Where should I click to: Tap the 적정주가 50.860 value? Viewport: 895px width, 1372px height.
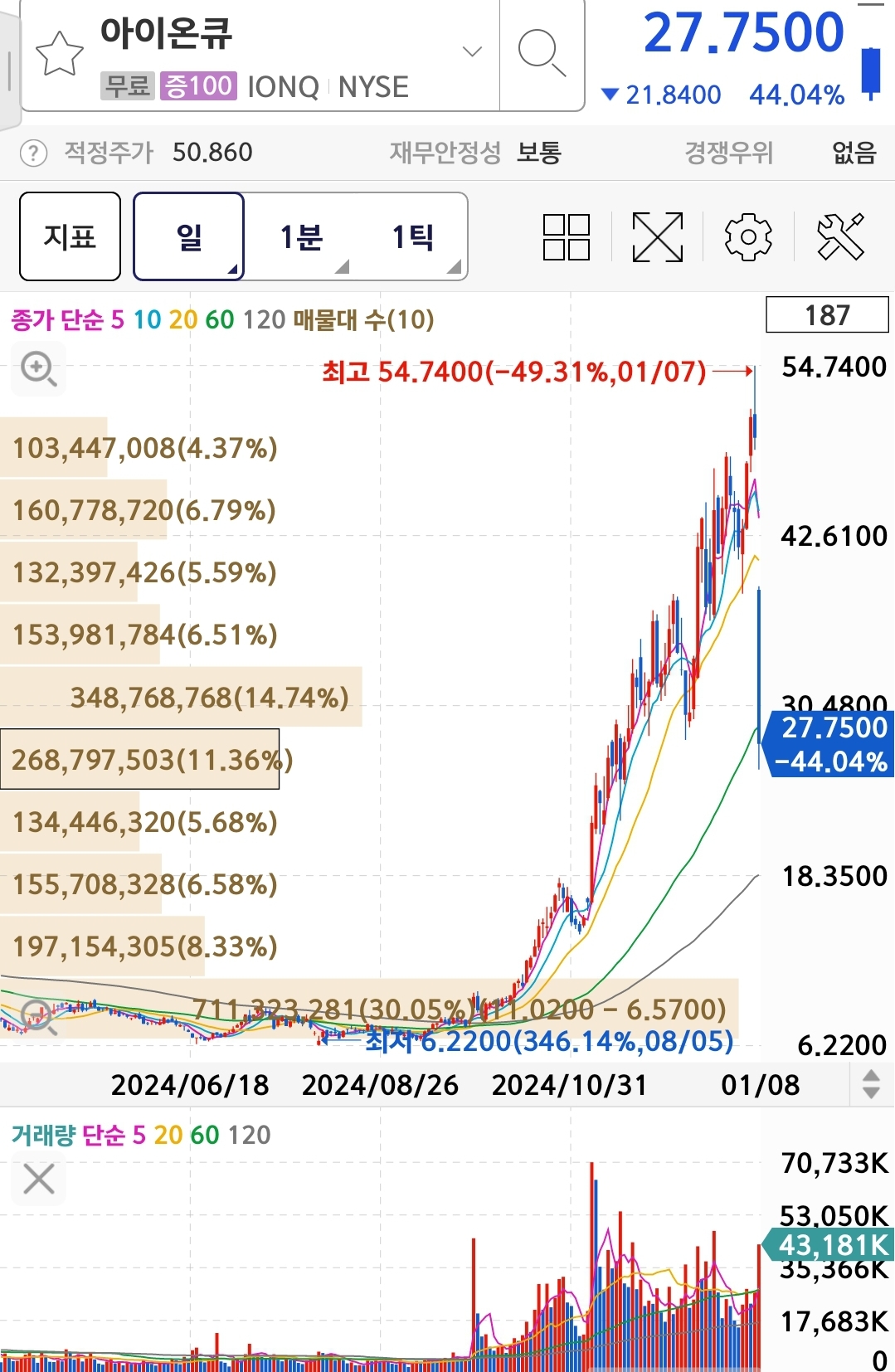coord(212,153)
